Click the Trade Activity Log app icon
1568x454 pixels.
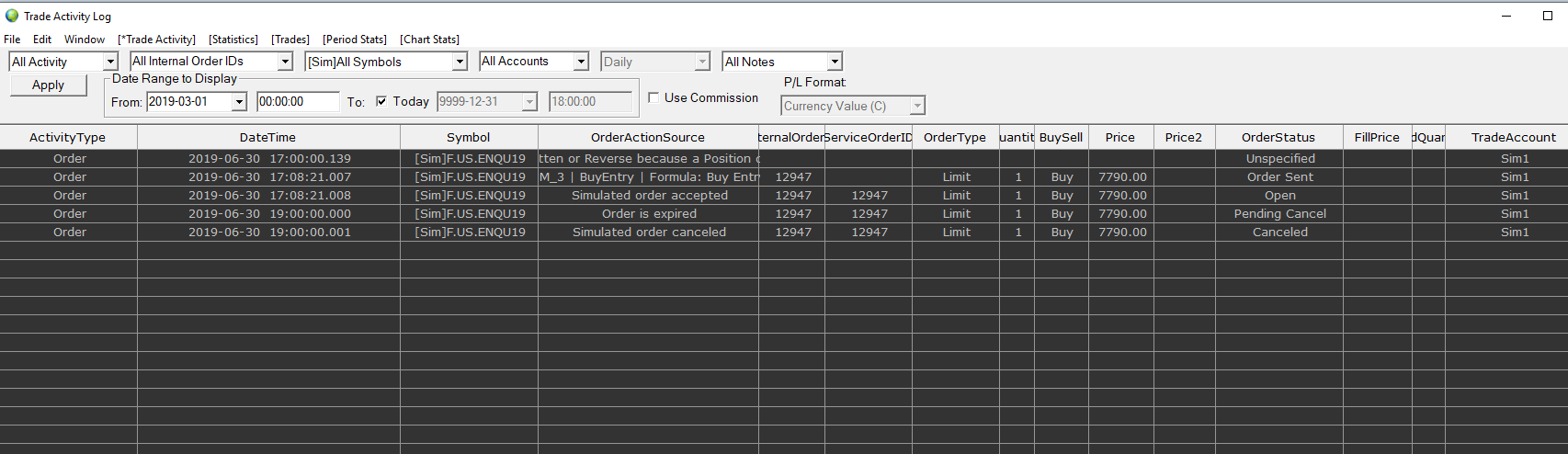pyautogui.click(x=12, y=16)
